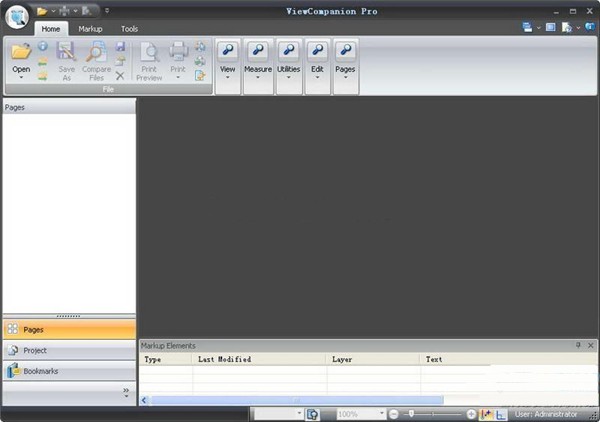Click the blue window layout icon top right
Screen dimensions: 600x422
tap(527, 27)
